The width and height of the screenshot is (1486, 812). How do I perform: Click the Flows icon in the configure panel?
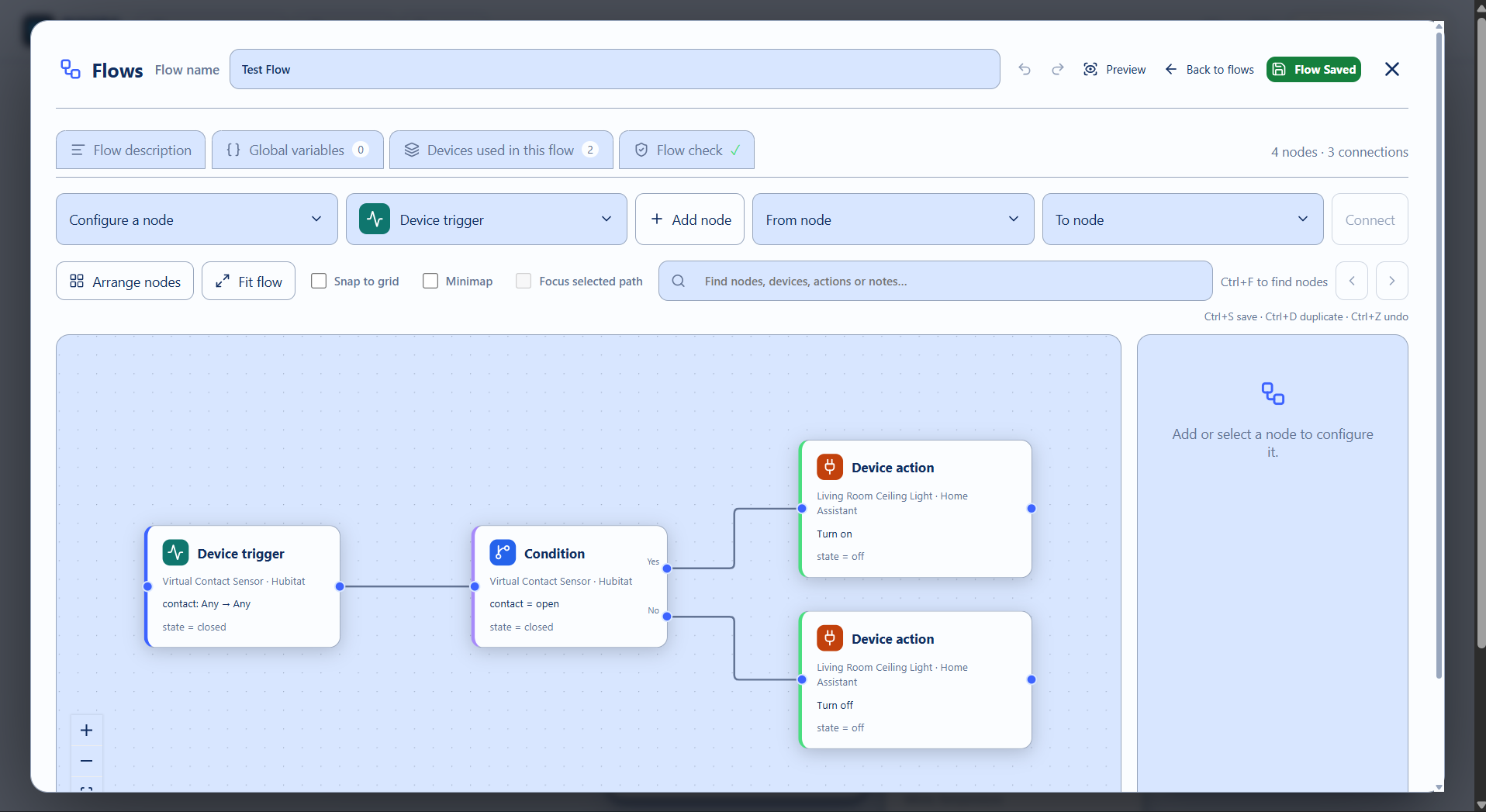point(1273,393)
